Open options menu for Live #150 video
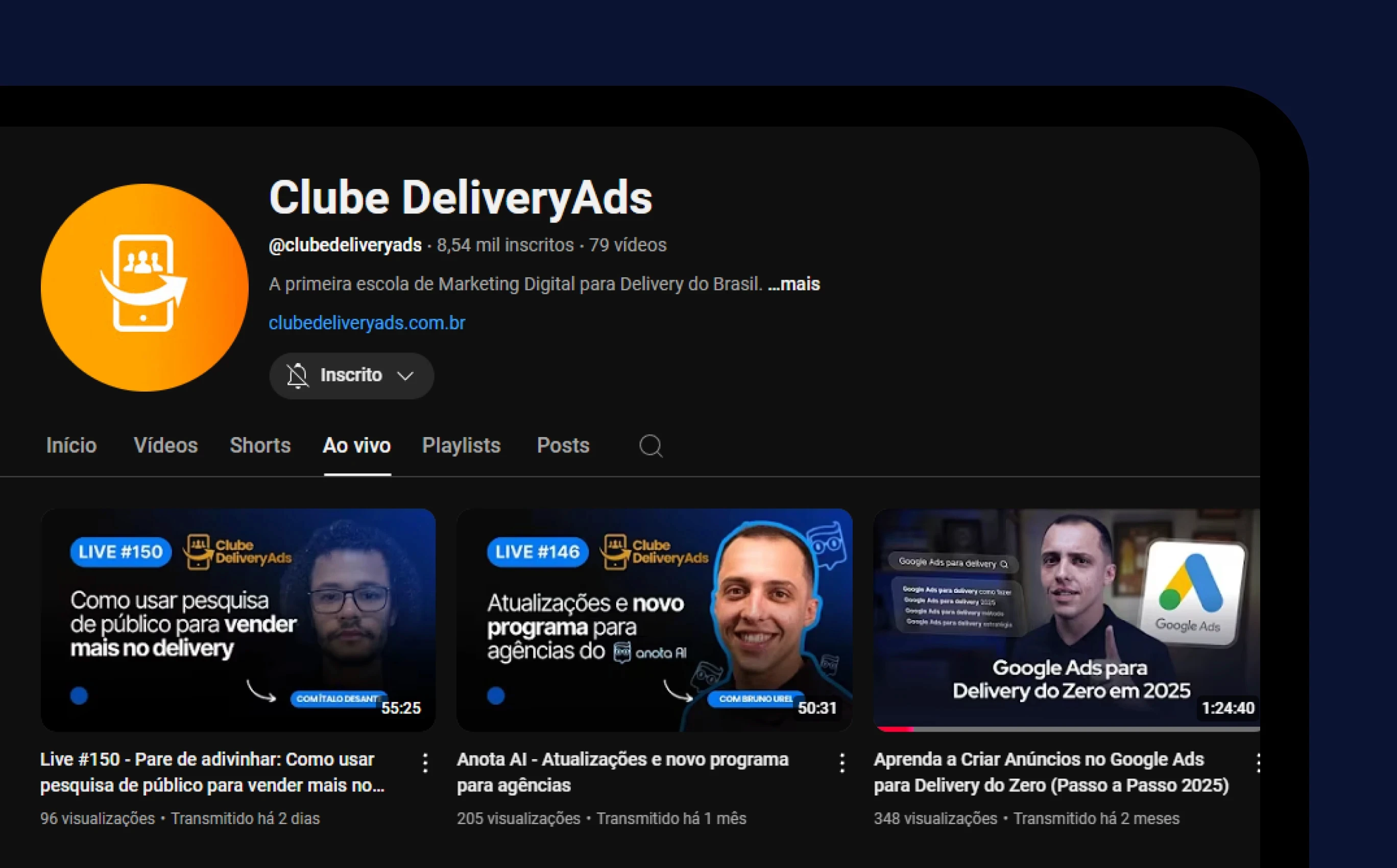The width and height of the screenshot is (1397, 868). pos(425,763)
